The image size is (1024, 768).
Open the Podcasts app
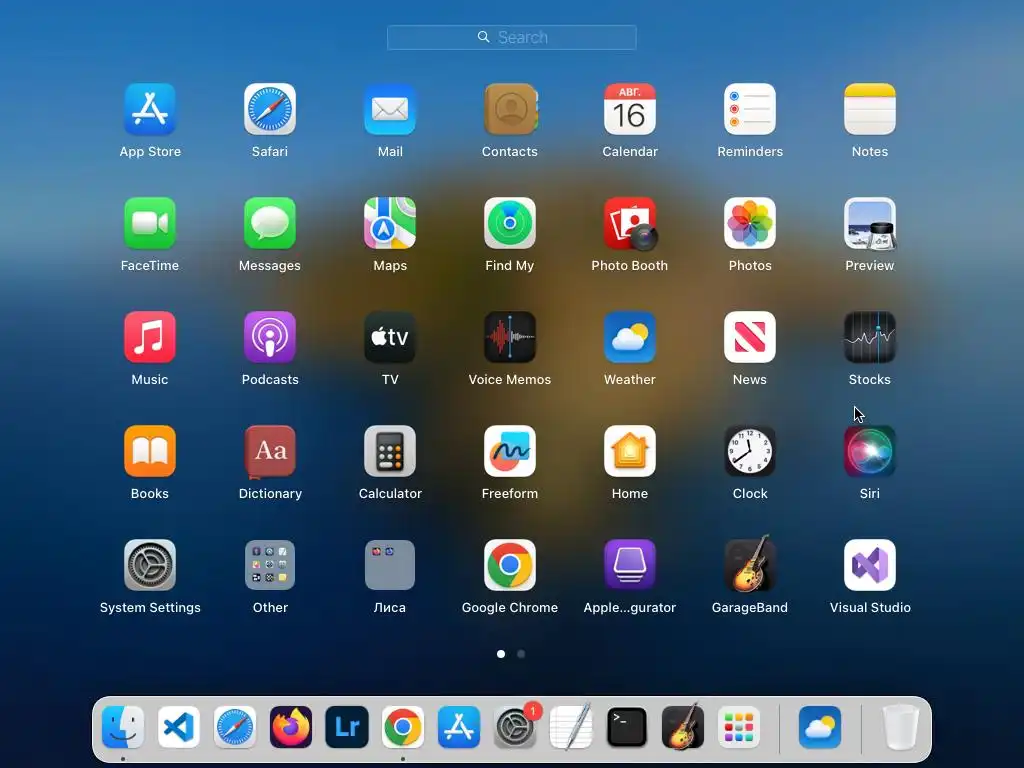[270, 337]
